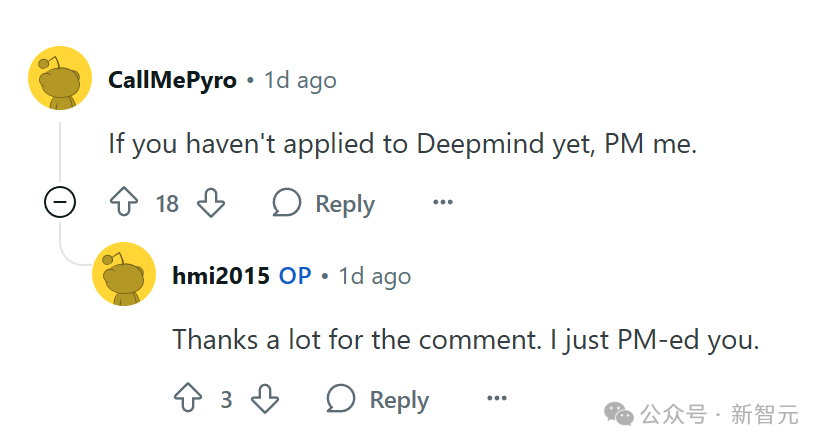Click the vote count 3 on reply
The width and height of the screenshot is (825, 447).
[226, 400]
